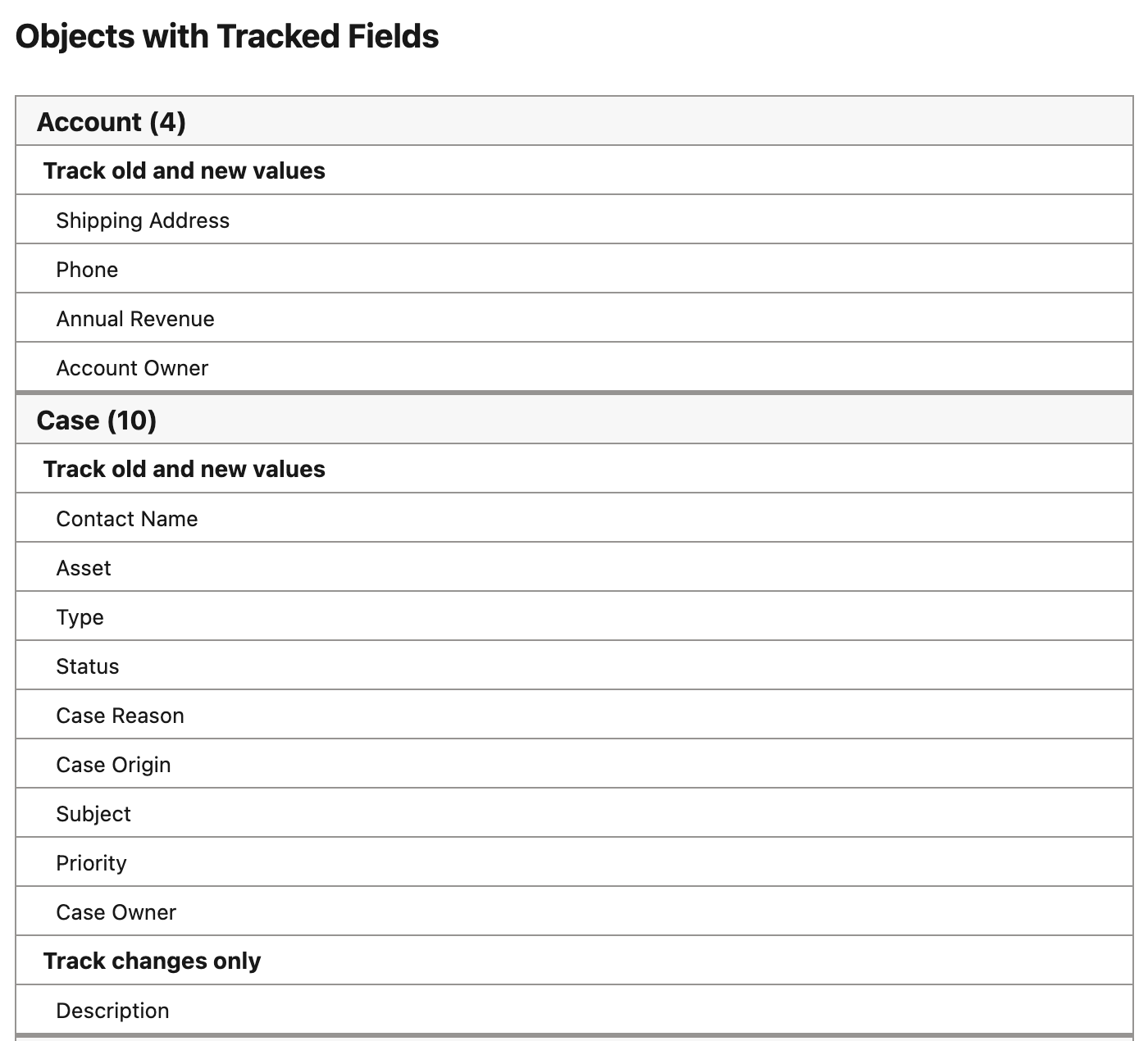
Task: Click the Contact Name field row
Action: pos(127,519)
